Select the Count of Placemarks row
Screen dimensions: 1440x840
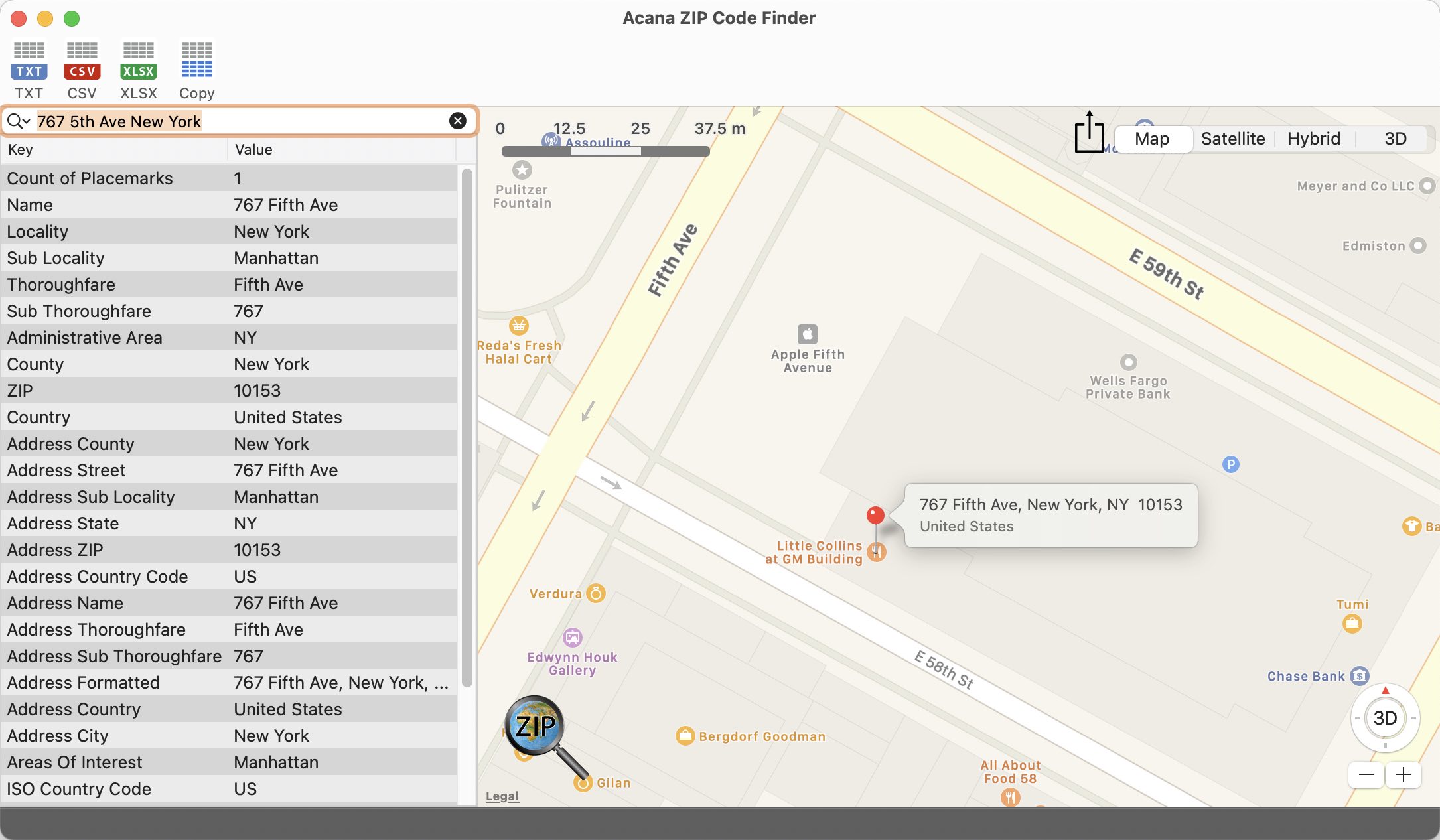tap(229, 178)
